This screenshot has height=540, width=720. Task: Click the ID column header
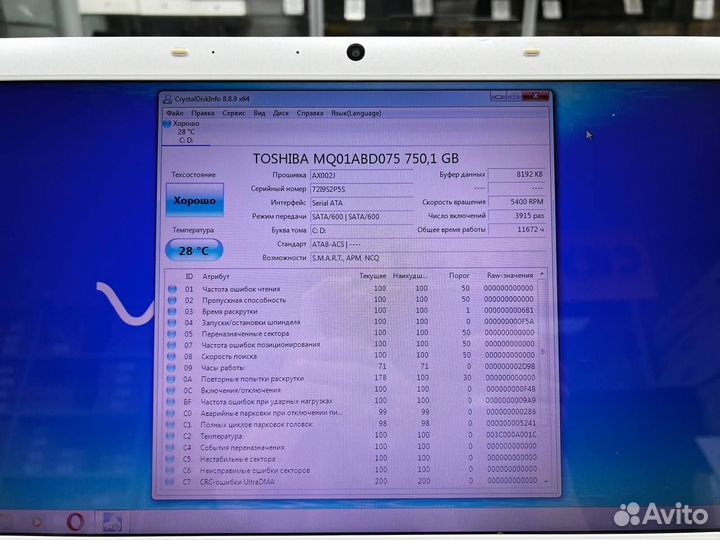(x=189, y=276)
